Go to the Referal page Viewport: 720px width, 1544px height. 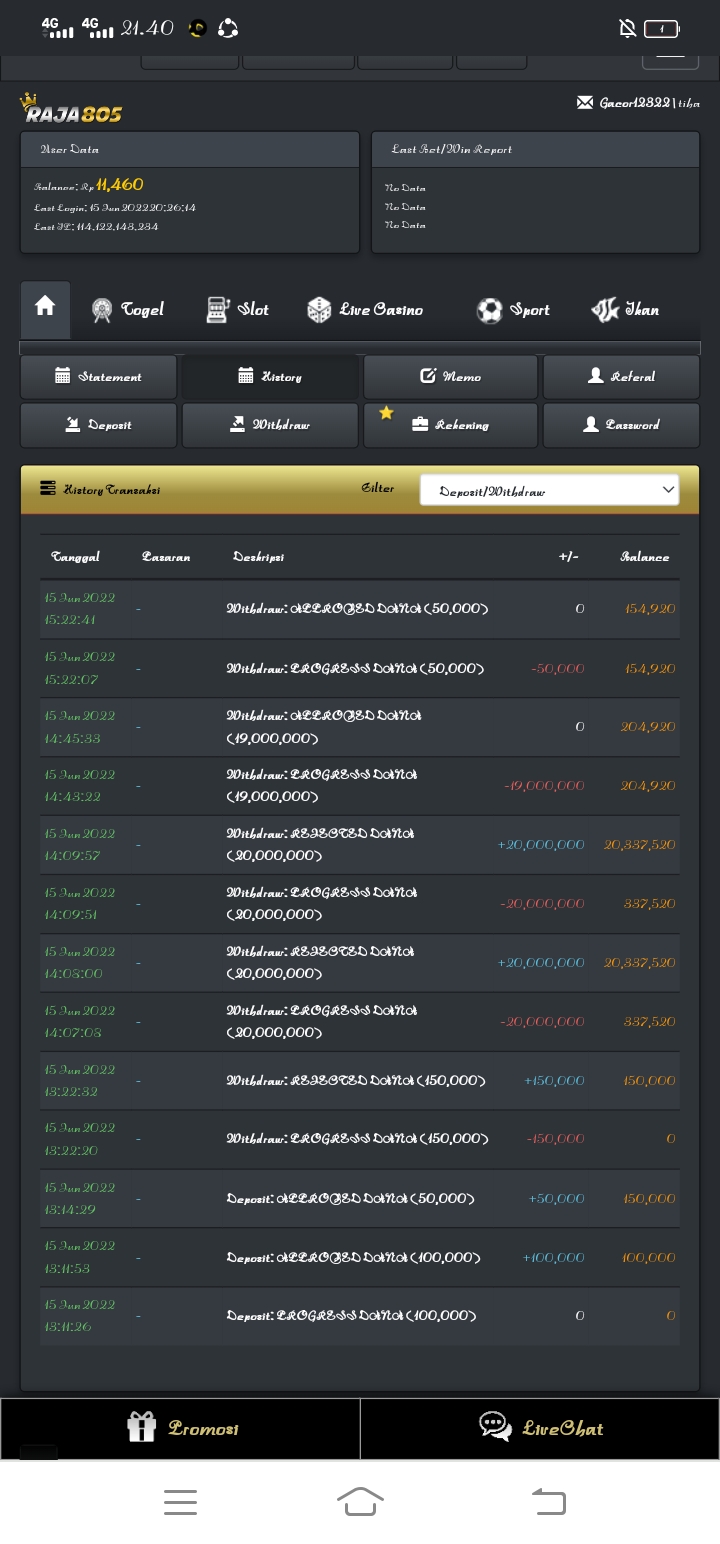click(x=621, y=377)
